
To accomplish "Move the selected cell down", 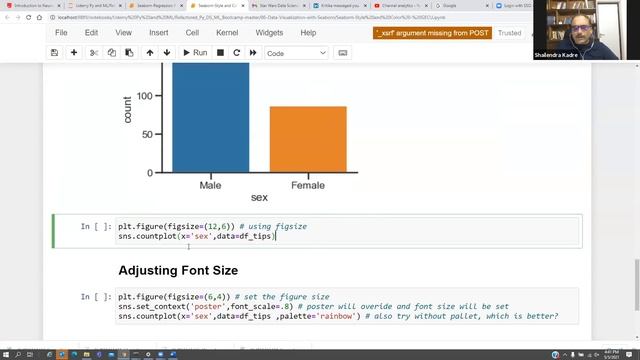I will 167,53.
